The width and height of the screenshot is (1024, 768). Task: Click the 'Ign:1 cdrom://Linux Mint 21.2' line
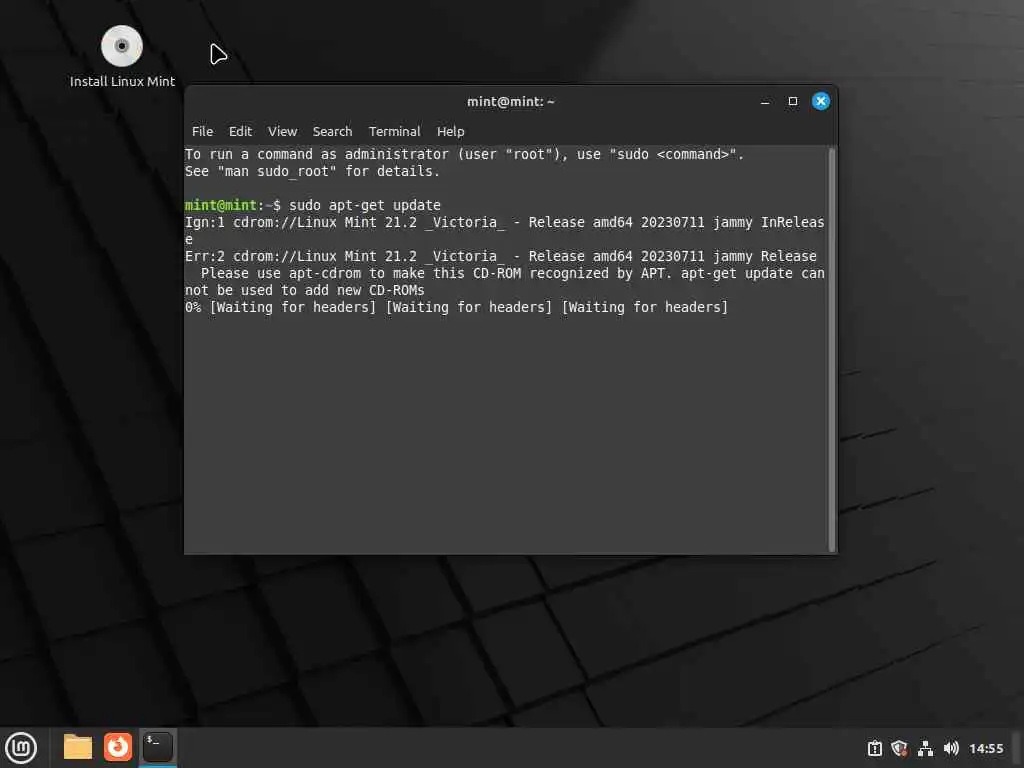tap(505, 222)
